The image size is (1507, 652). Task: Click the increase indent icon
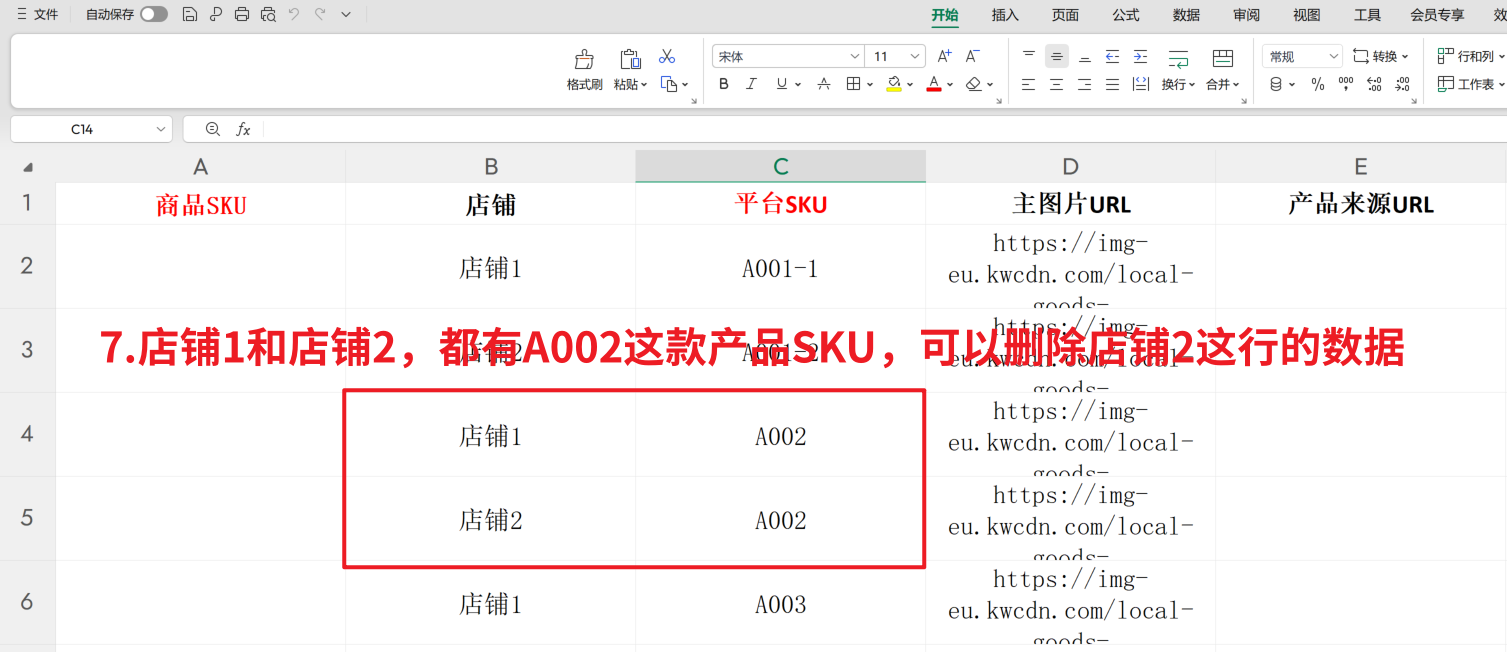pyautogui.click(x=1140, y=57)
